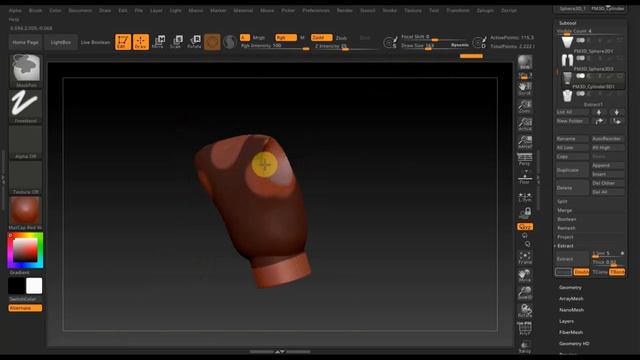Select the Rotate gizmo tool
Image resolution: width=640 pixels, height=360 pixels.
tap(194, 42)
